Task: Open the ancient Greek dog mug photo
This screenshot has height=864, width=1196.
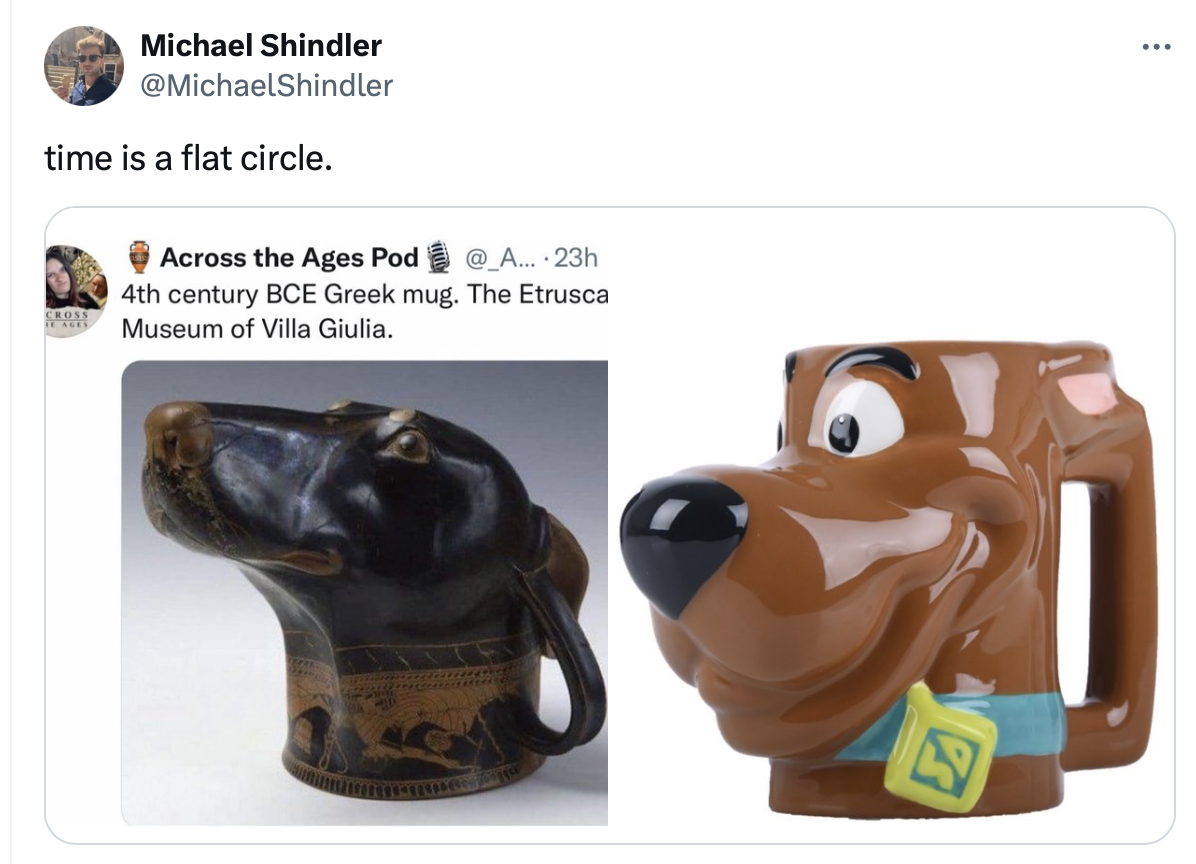Action: click(365, 593)
